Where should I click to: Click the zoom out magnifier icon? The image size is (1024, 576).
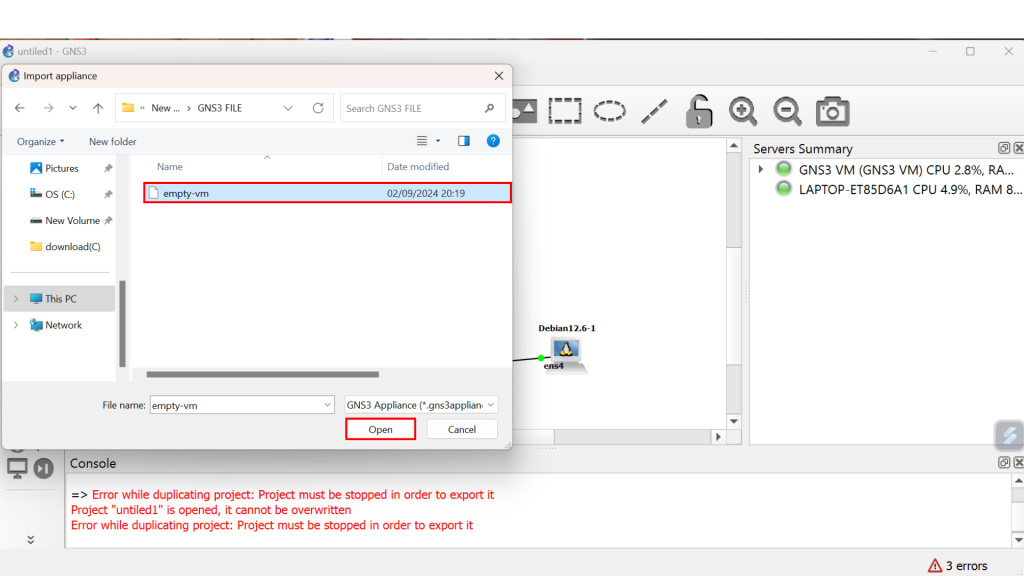click(787, 111)
